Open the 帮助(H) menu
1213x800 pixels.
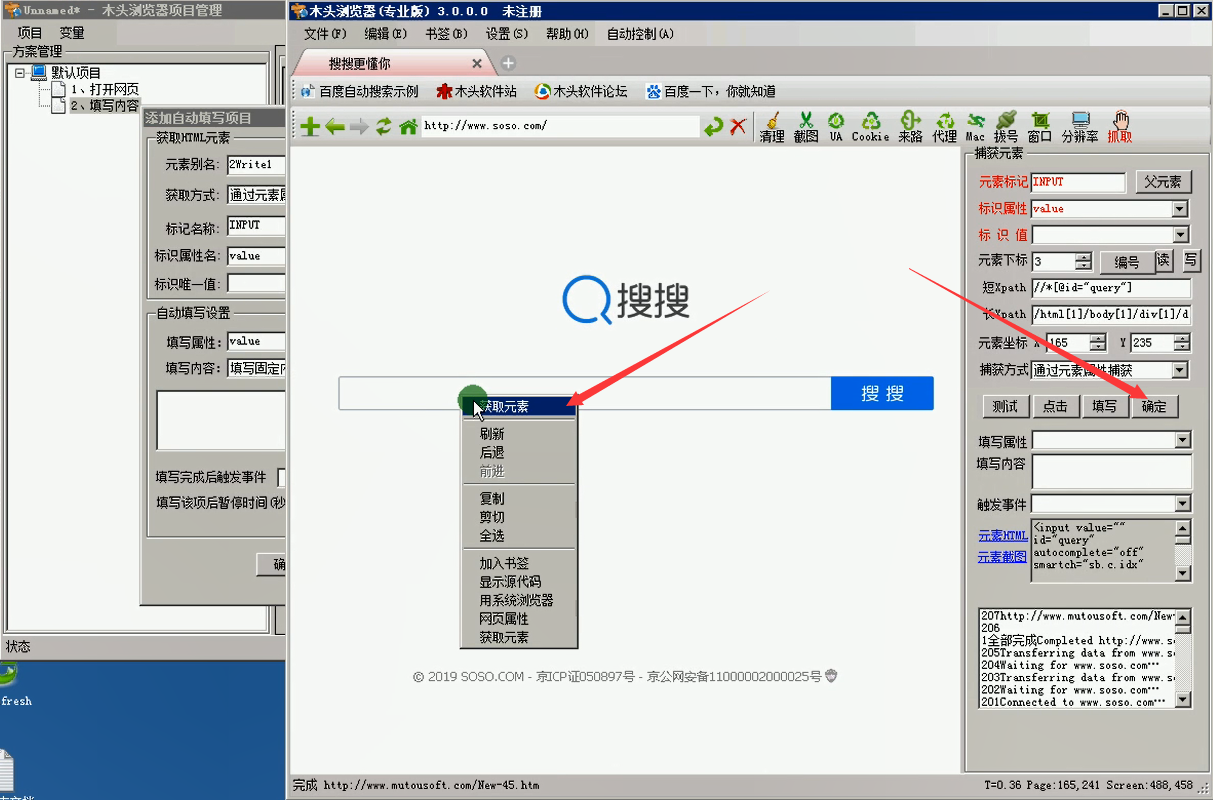coord(567,33)
